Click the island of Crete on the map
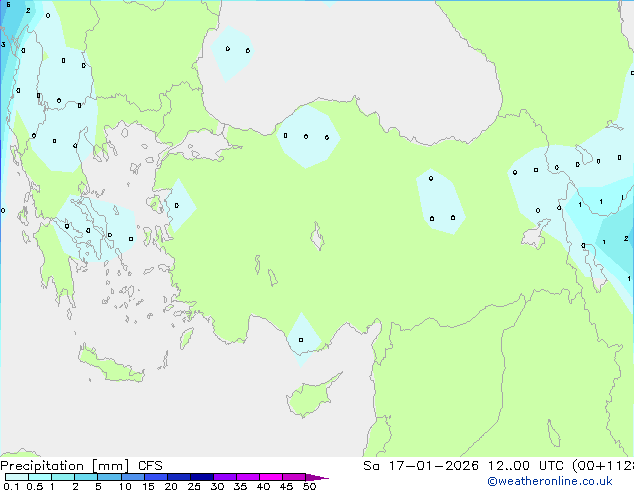The image size is (634, 490). [x=111, y=365]
